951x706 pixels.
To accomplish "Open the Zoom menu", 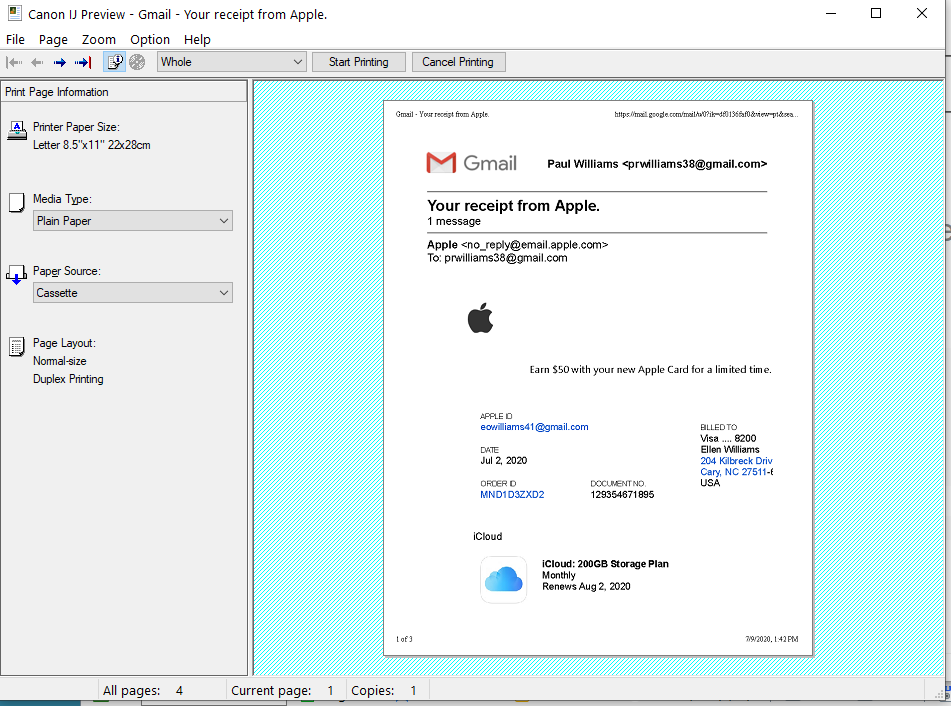I will click(x=99, y=39).
